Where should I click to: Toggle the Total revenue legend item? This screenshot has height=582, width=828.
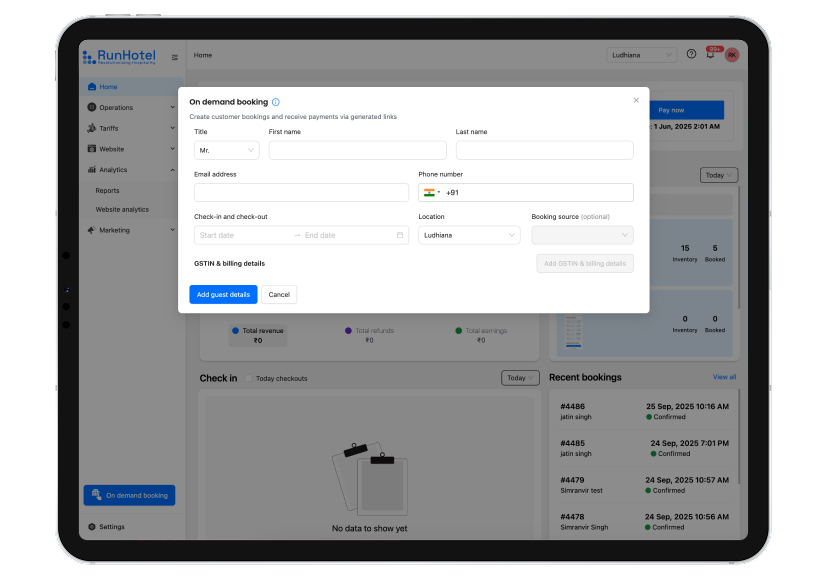258,335
